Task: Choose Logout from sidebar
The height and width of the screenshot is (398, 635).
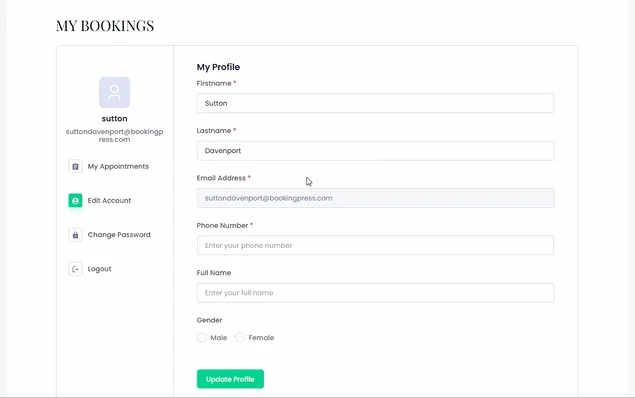Action: [100, 269]
